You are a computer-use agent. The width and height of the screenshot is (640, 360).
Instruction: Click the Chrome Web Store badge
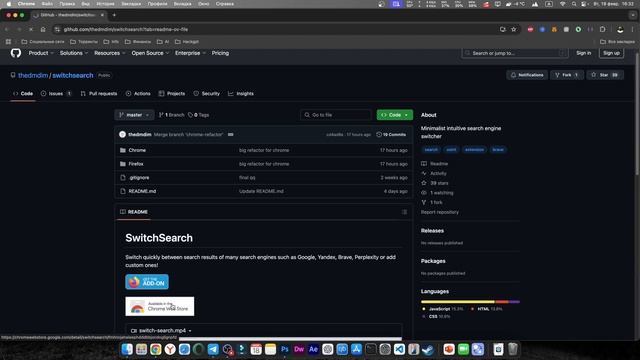click(160, 307)
